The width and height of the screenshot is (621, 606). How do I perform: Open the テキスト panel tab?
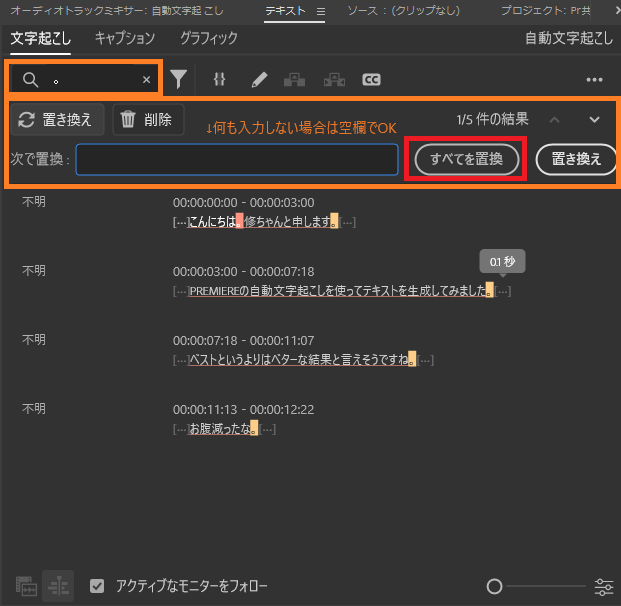[285, 11]
